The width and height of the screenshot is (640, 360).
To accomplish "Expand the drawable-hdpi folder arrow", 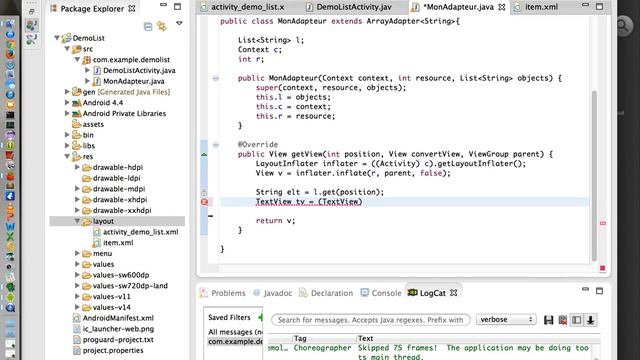I will tap(77, 167).
